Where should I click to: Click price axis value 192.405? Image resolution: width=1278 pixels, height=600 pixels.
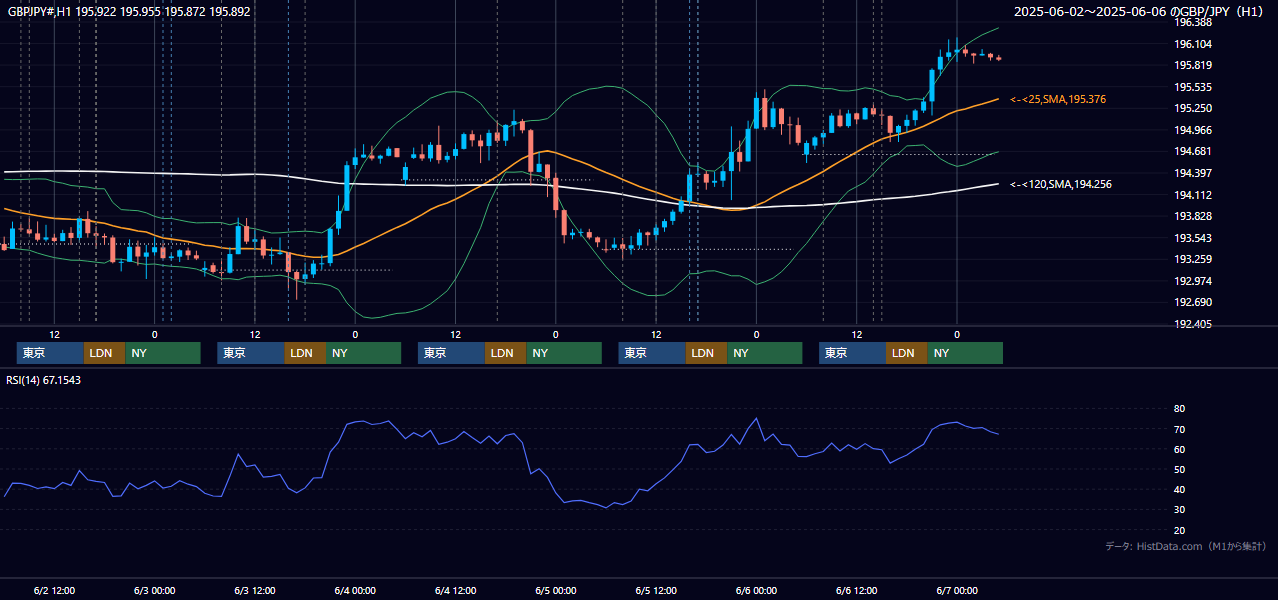(1193, 324)
